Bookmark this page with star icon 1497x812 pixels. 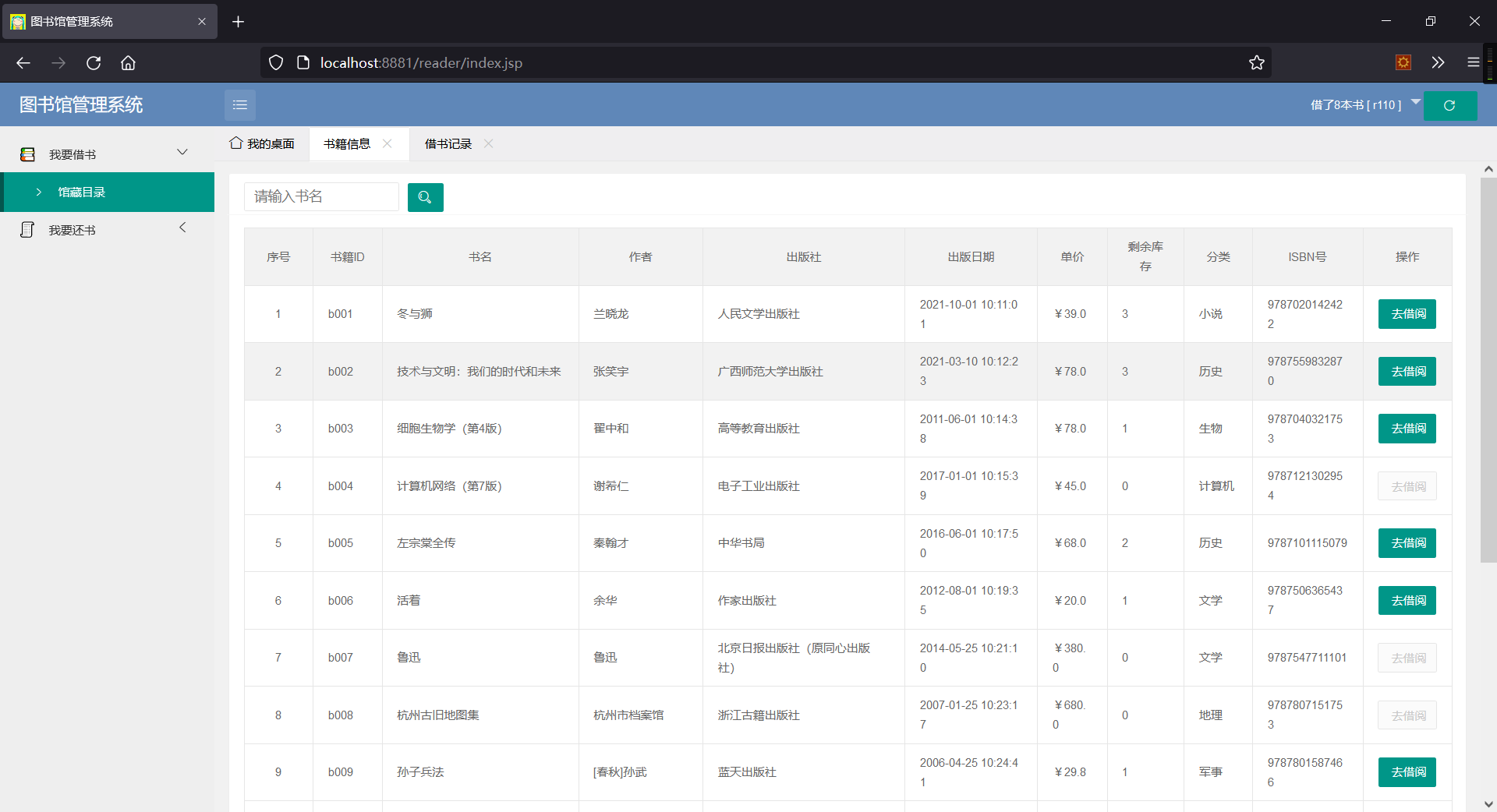(x=1256, y=62)
